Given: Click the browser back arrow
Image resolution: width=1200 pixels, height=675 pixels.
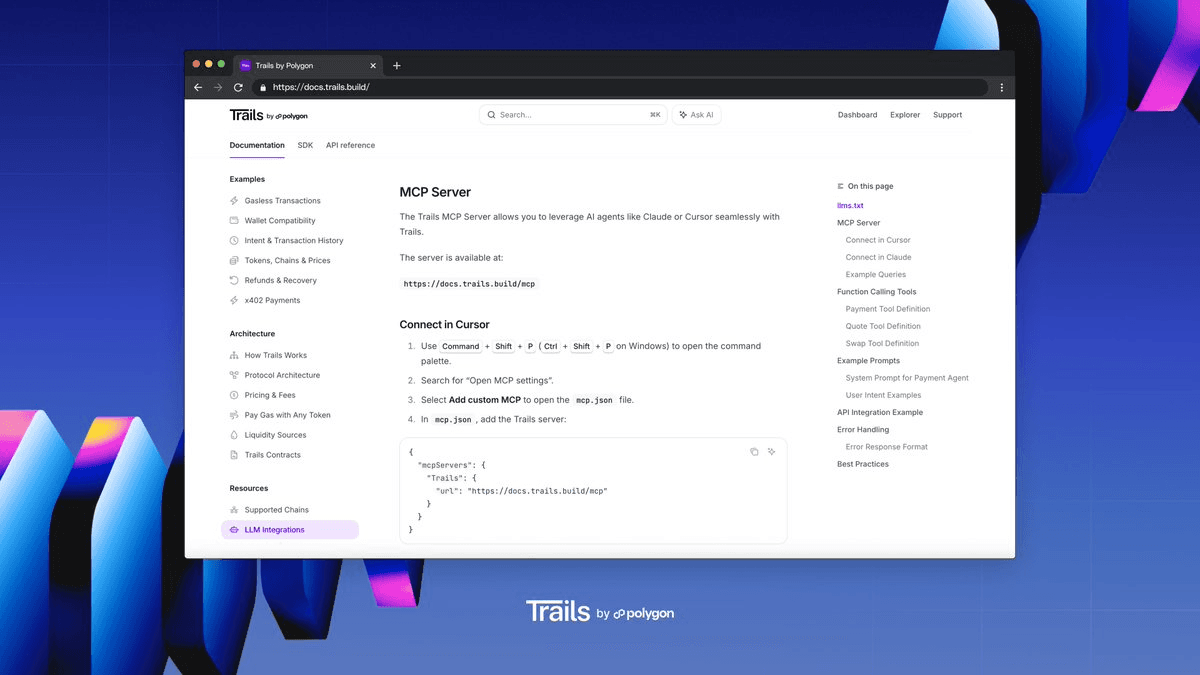Looking at the screenshot, I should tap(198, 87).
